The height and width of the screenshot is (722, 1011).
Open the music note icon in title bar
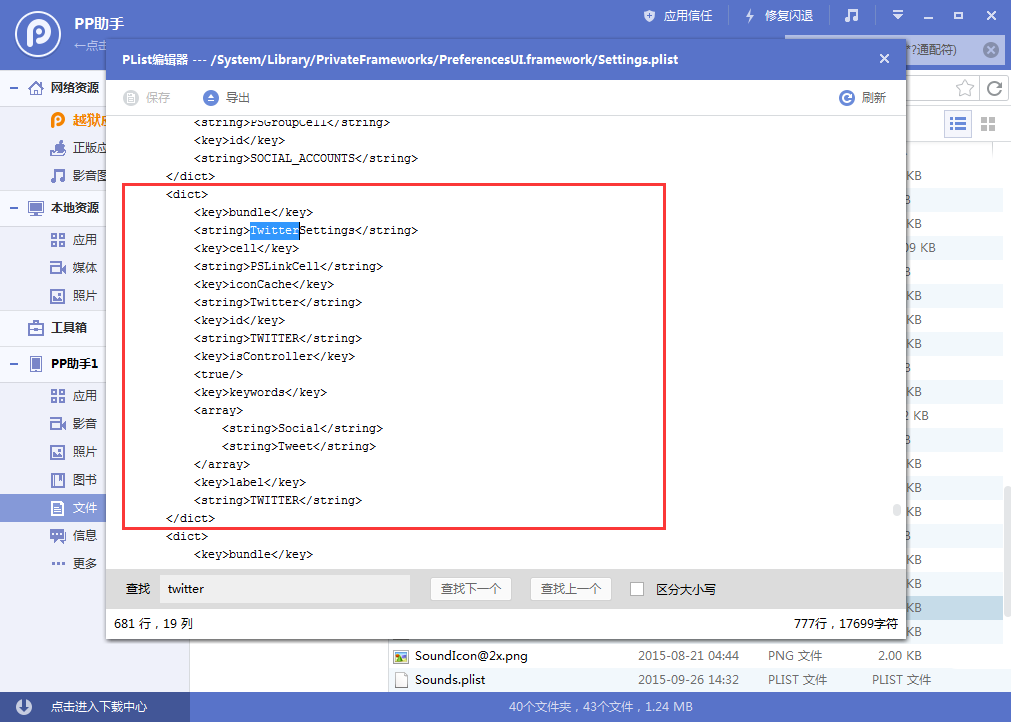pos(852,15)
